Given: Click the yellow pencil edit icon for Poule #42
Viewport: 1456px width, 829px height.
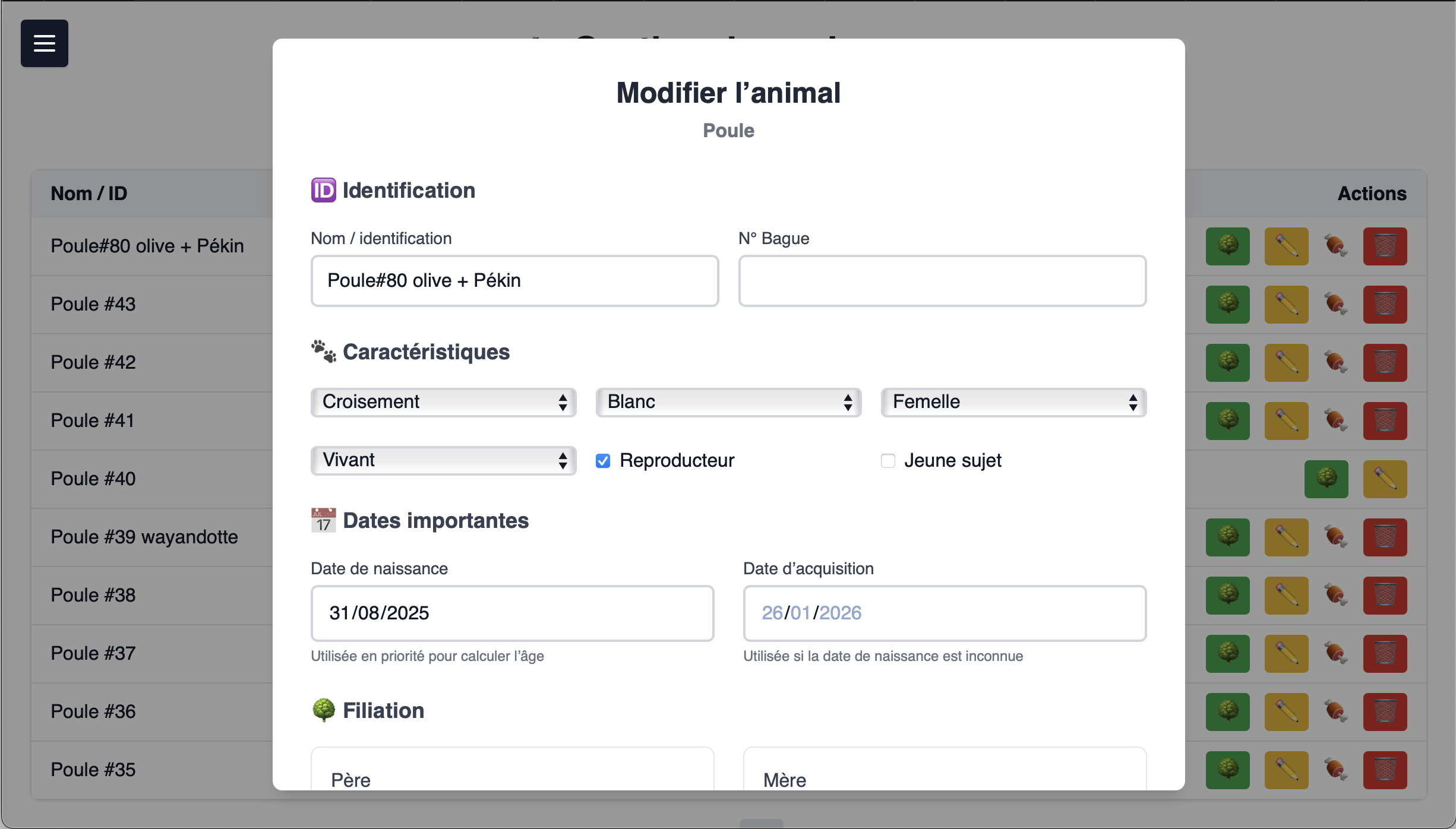Looking at the screenshot, I should (1286, 362).
